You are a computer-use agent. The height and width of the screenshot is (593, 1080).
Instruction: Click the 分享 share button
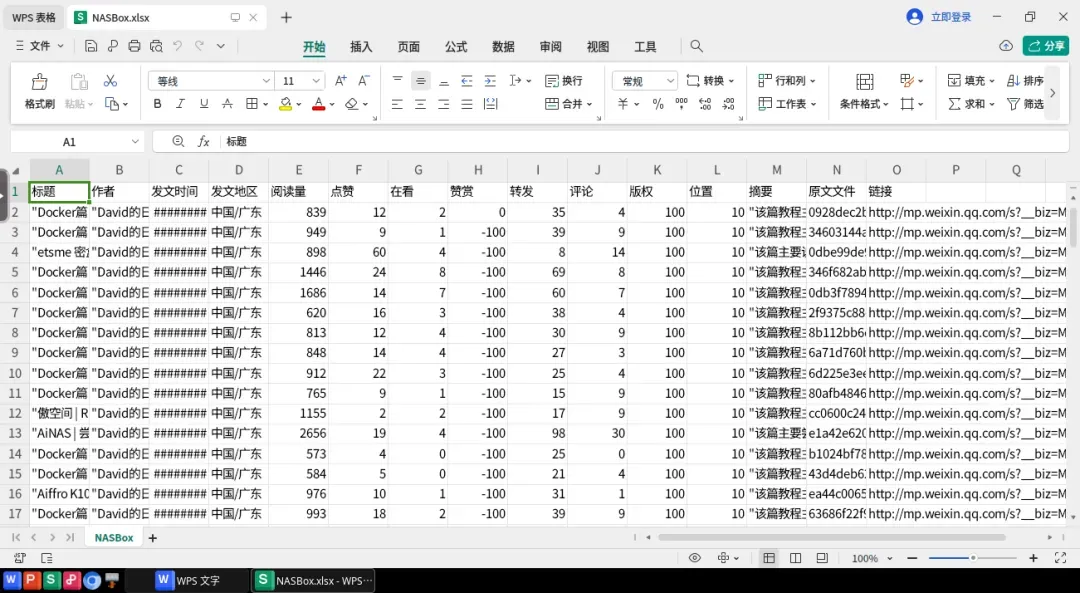(1046, 46)
